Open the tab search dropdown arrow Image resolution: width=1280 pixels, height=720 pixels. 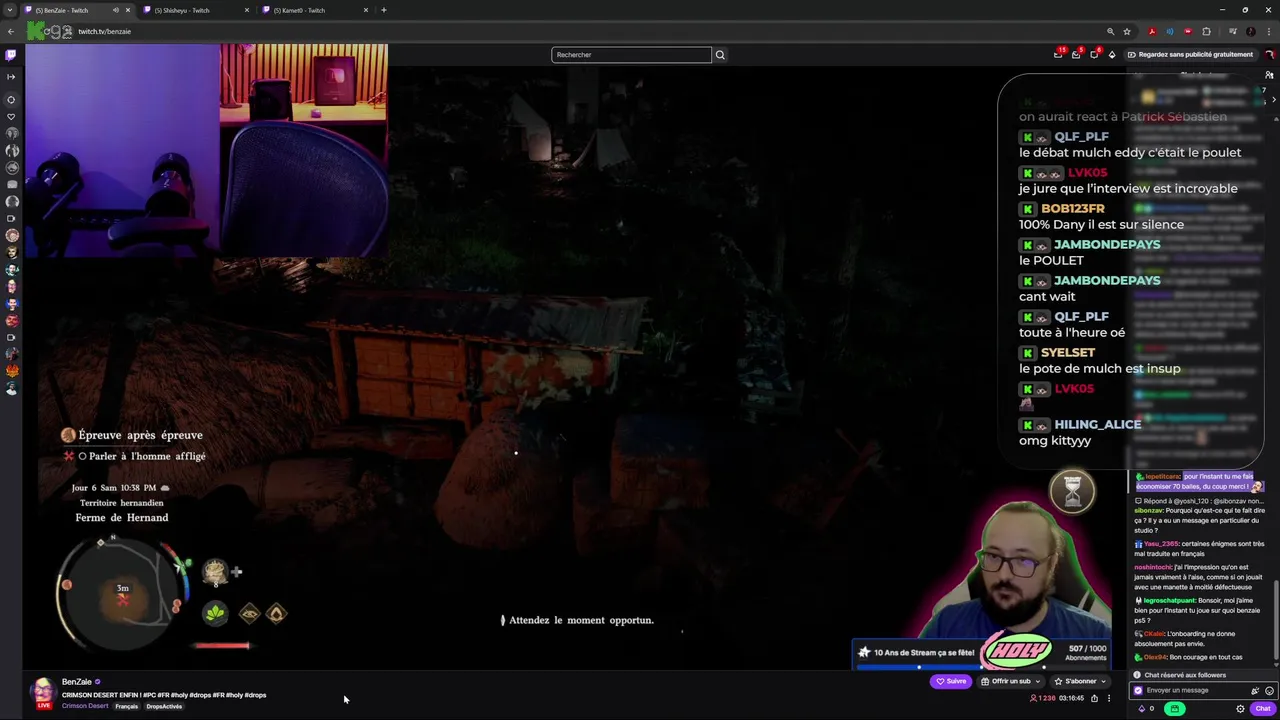coord(9,10)
